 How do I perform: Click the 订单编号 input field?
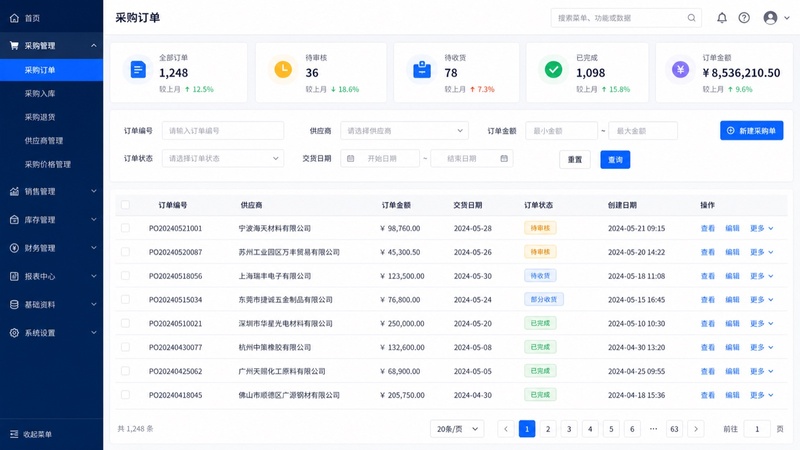click(223, 131)
